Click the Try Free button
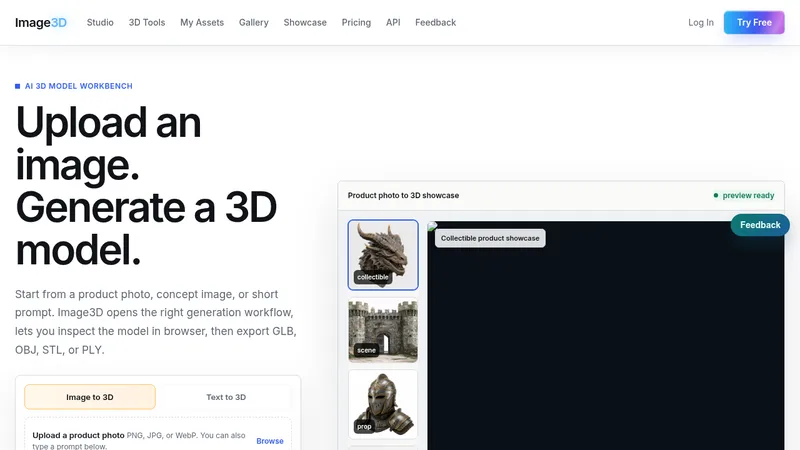 (754, 22)
